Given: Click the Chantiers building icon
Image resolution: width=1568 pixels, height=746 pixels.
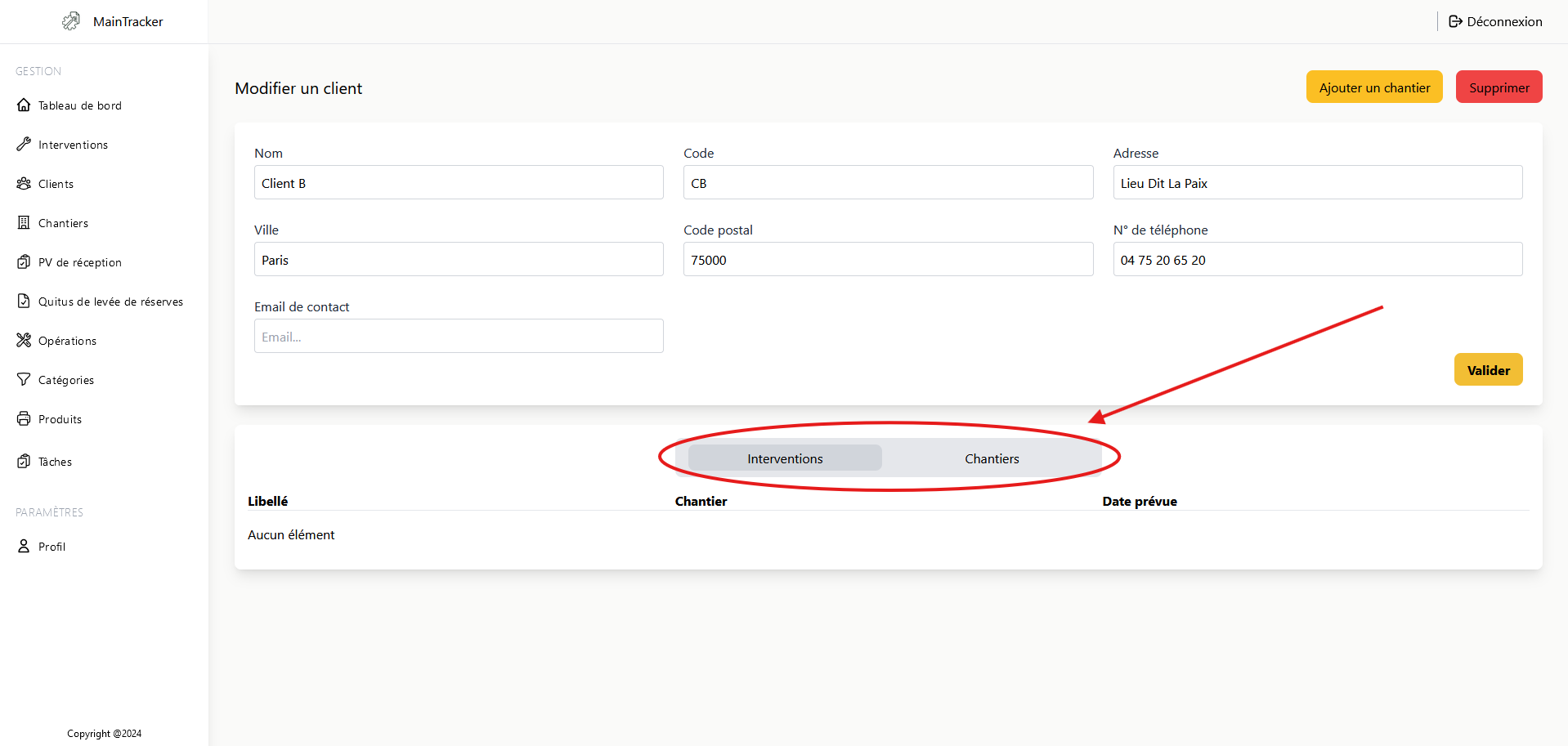Looking at the screenshot, I should coord(24,223).
